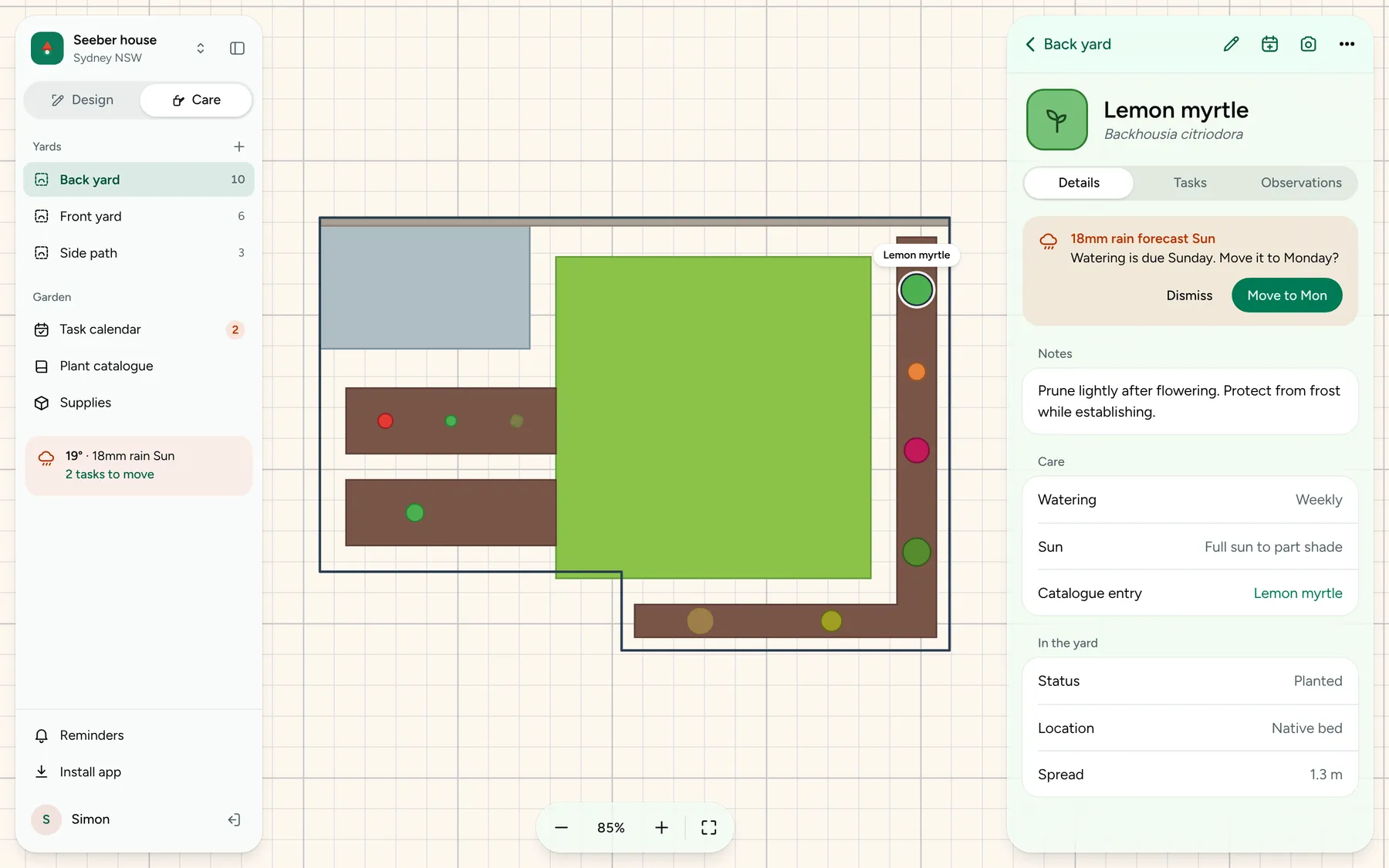This screenshot has height=868, width=1389.
Task: Edit the plant with the pencil icon
Action: tap(1231, 44)
